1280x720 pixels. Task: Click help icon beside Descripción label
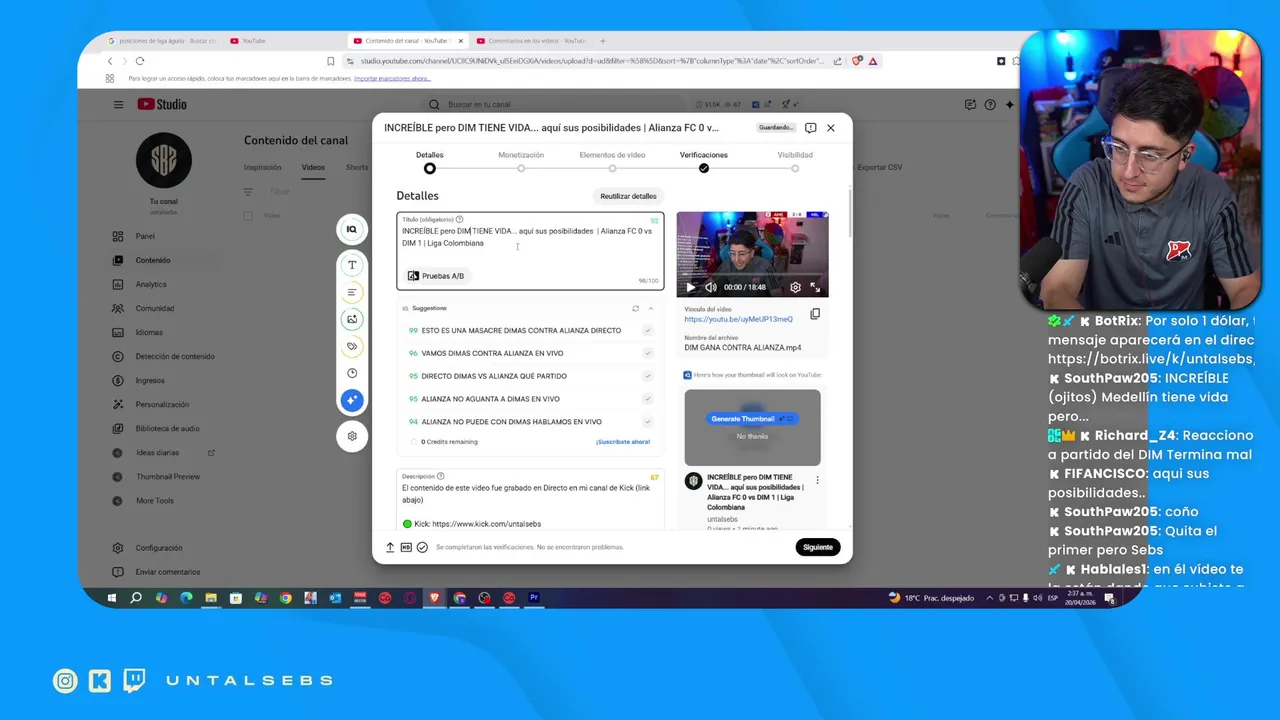point(440,476)
